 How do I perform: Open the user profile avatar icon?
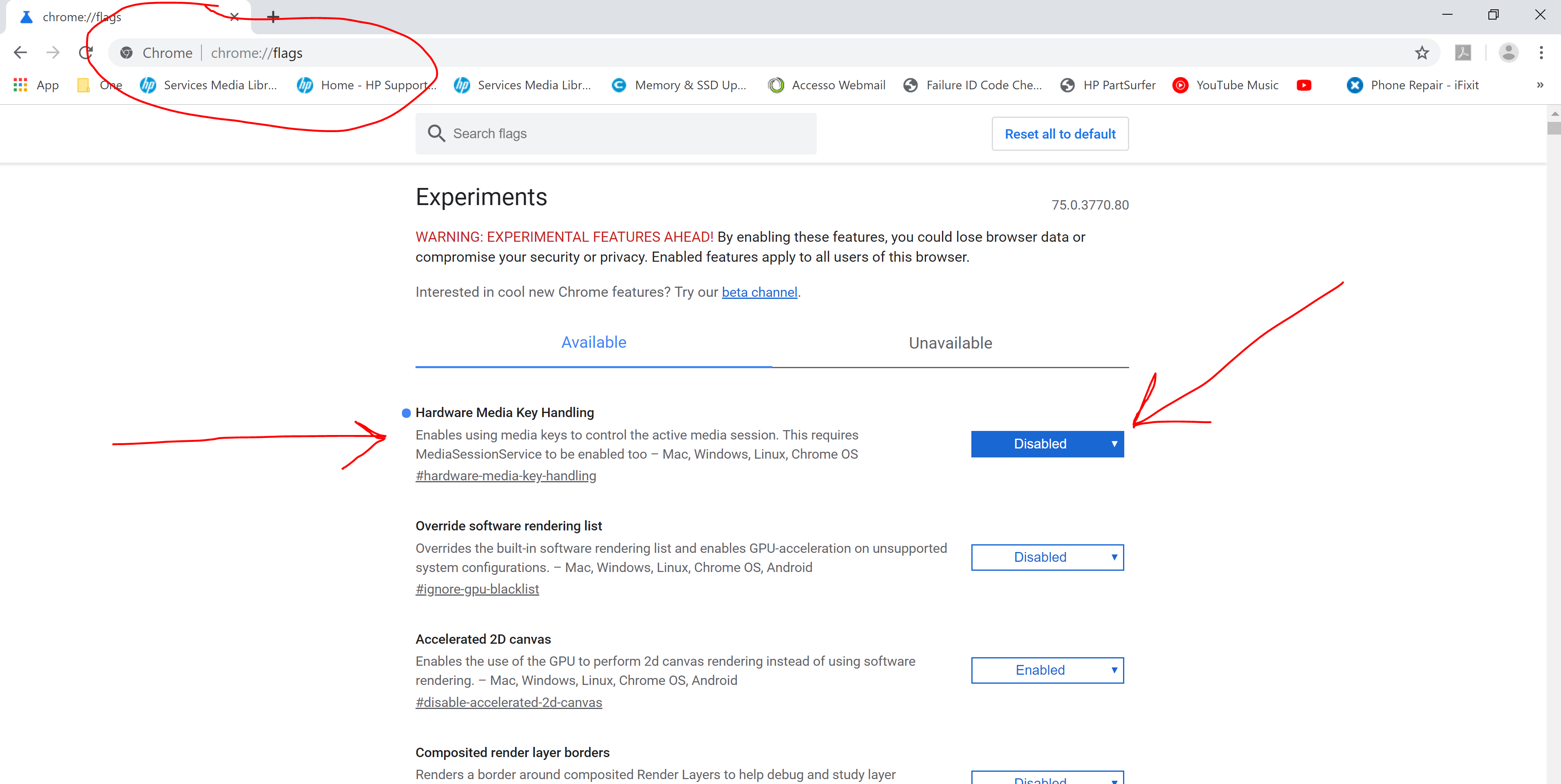pyautogui.click(x=1508, y=53)
